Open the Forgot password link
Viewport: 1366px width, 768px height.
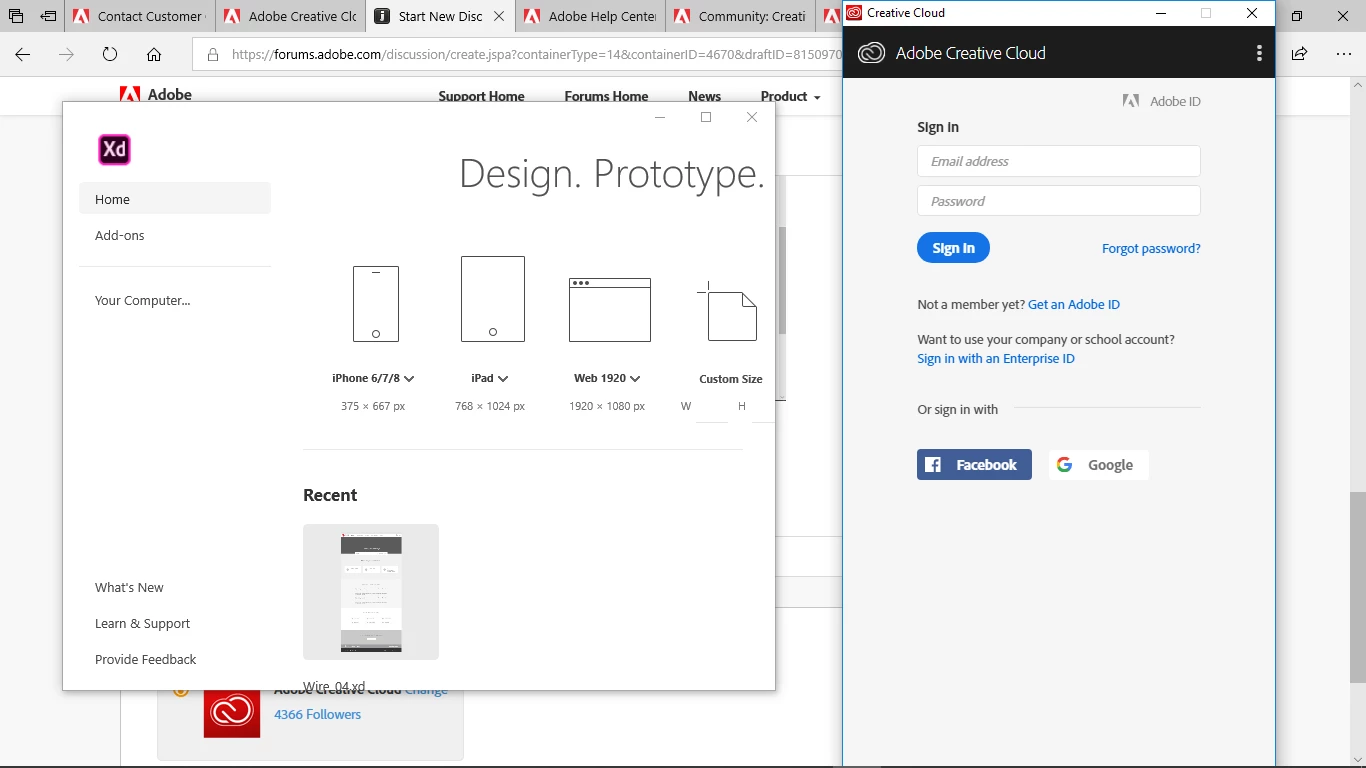[1151, 249]
